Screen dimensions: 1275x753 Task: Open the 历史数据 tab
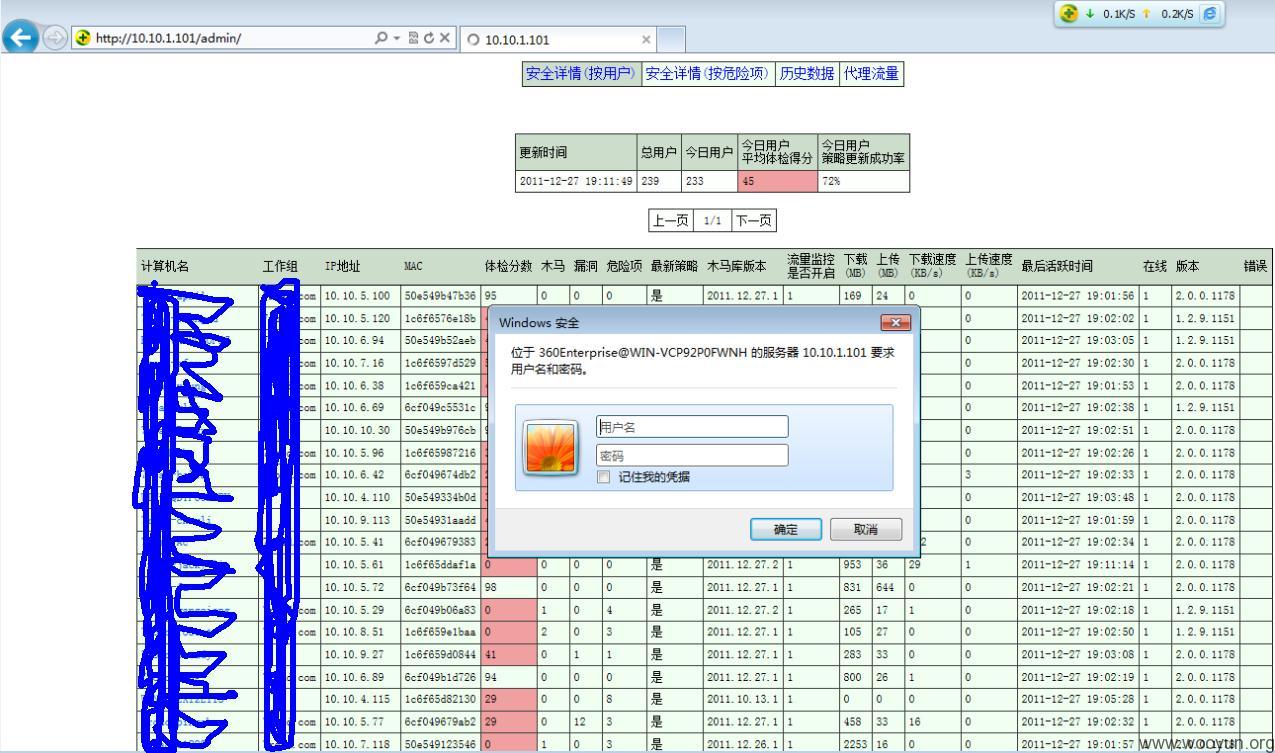tap(807, 73)
